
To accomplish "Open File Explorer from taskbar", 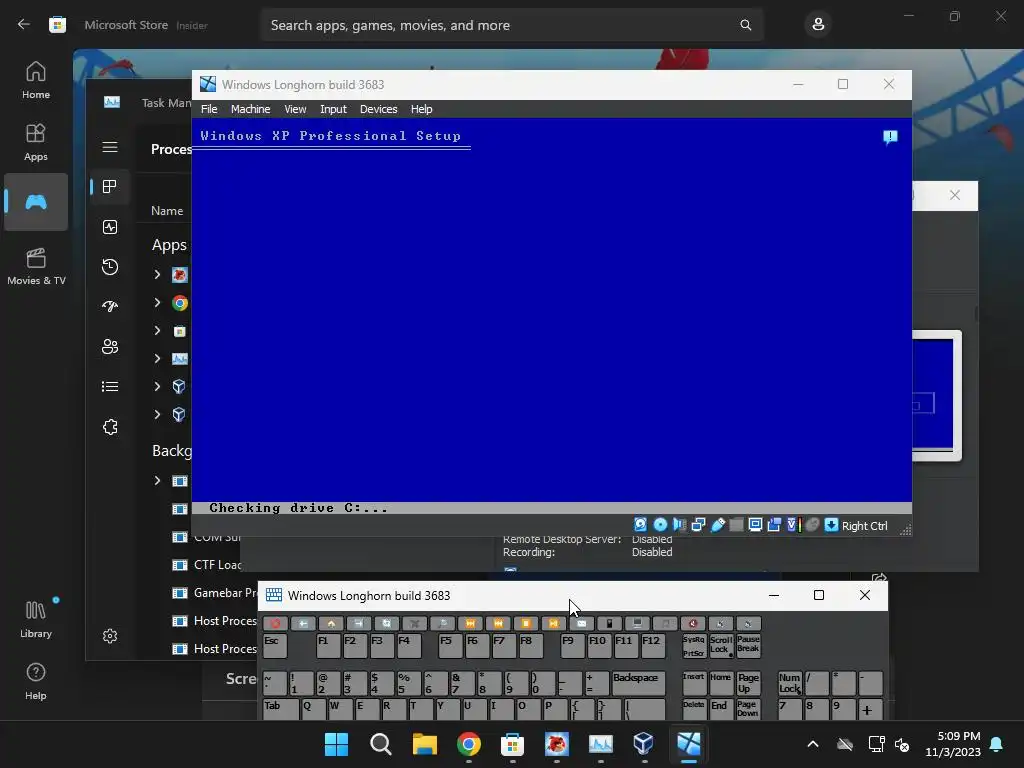I will (x=424, y=744).
